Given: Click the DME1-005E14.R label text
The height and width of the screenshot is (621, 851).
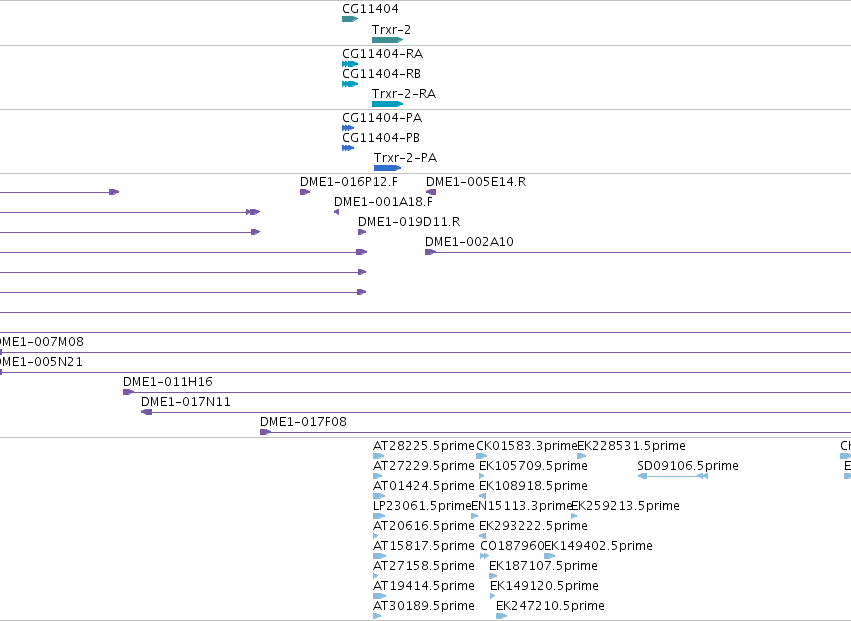Looking at the screenshot, I should (476, 182).
